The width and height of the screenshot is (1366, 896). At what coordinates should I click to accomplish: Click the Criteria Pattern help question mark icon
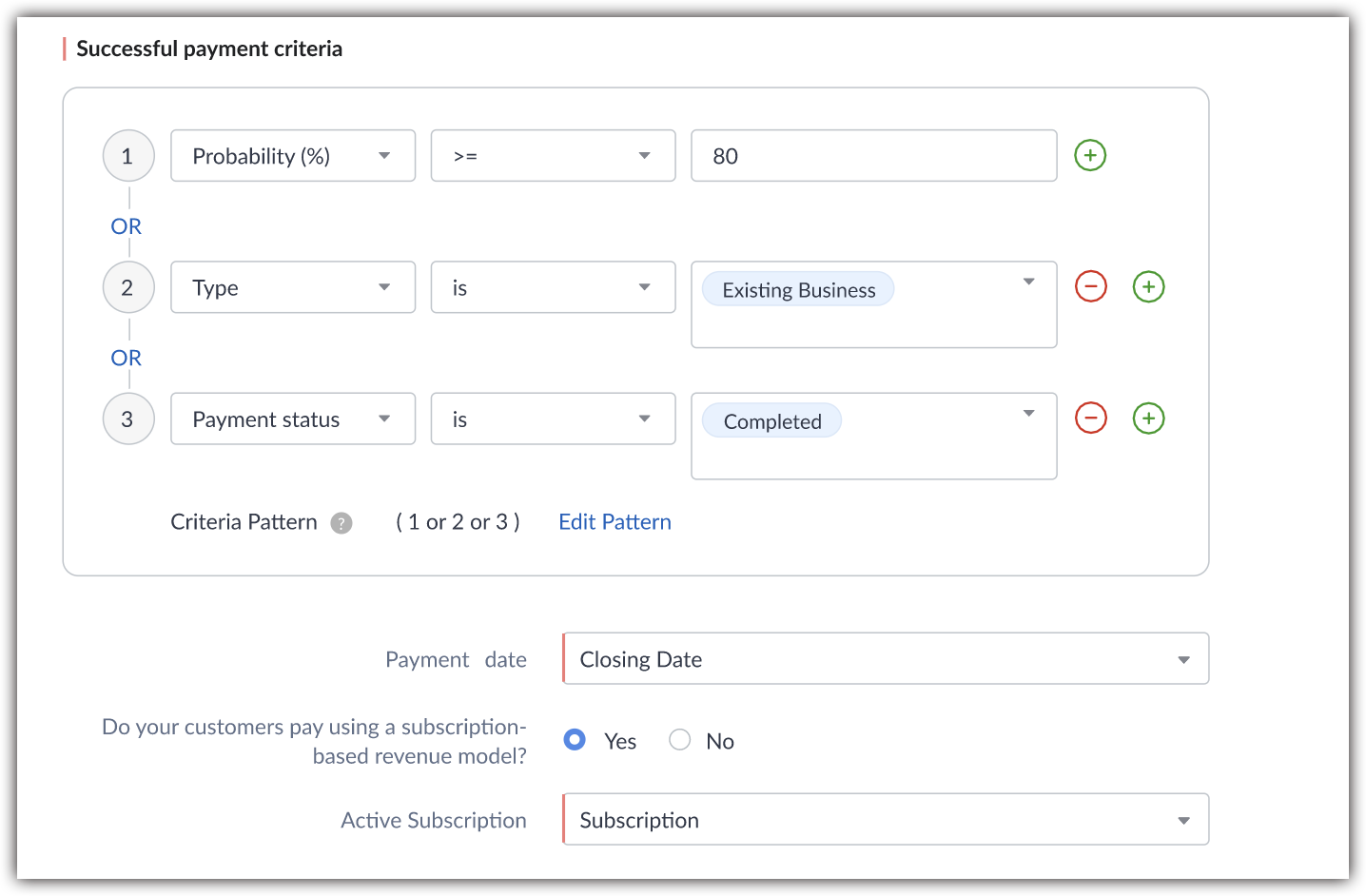(341, 523)
